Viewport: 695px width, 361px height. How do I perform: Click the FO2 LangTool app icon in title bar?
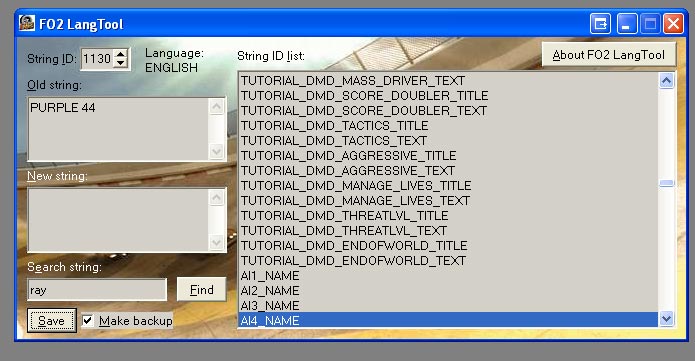click(x=27, y=23)
